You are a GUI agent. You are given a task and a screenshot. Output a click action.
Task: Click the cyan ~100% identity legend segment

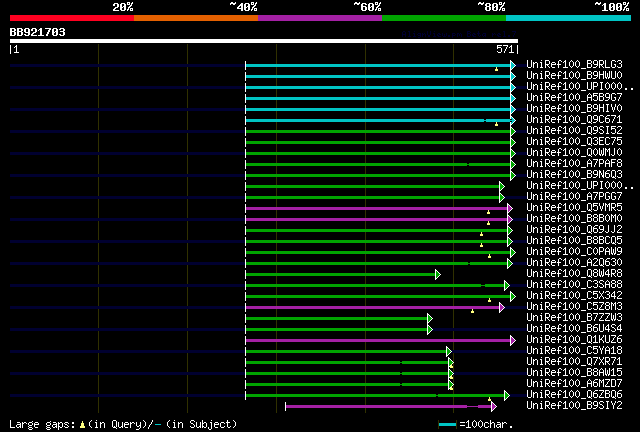[569, 18]
